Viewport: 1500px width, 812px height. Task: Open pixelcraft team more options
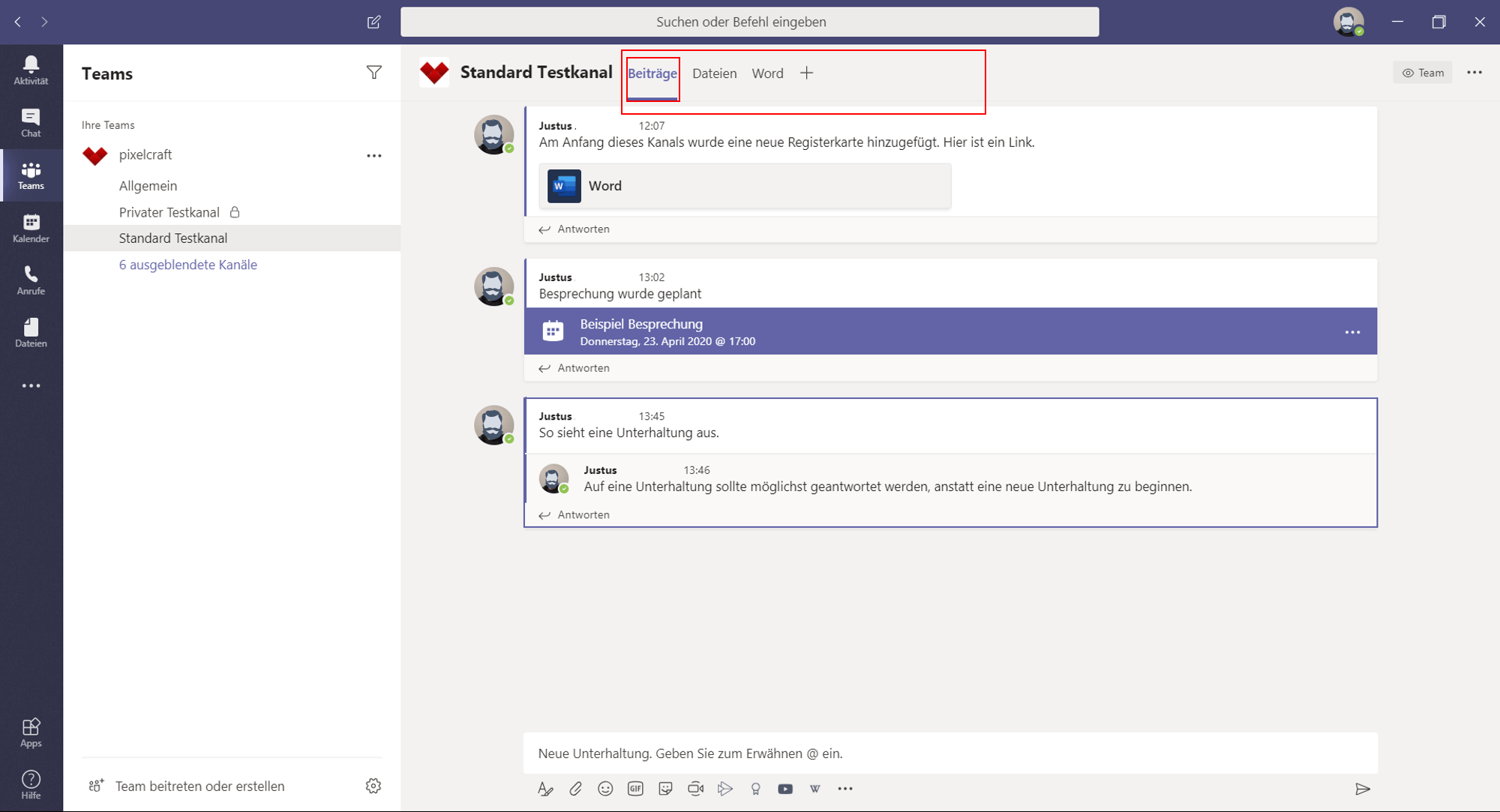coord(373,155)
